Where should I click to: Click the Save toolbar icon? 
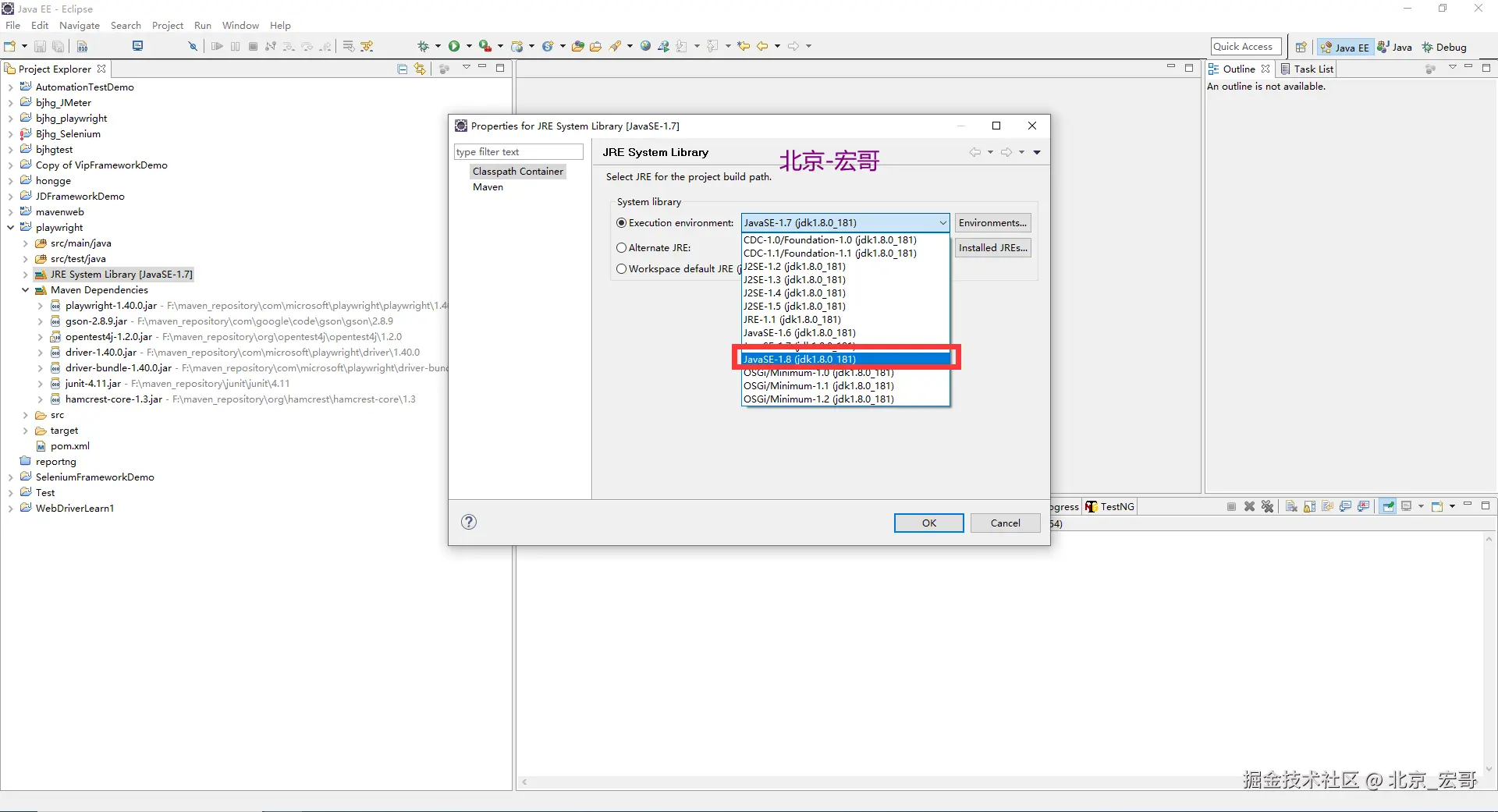[x=40, y=46]
